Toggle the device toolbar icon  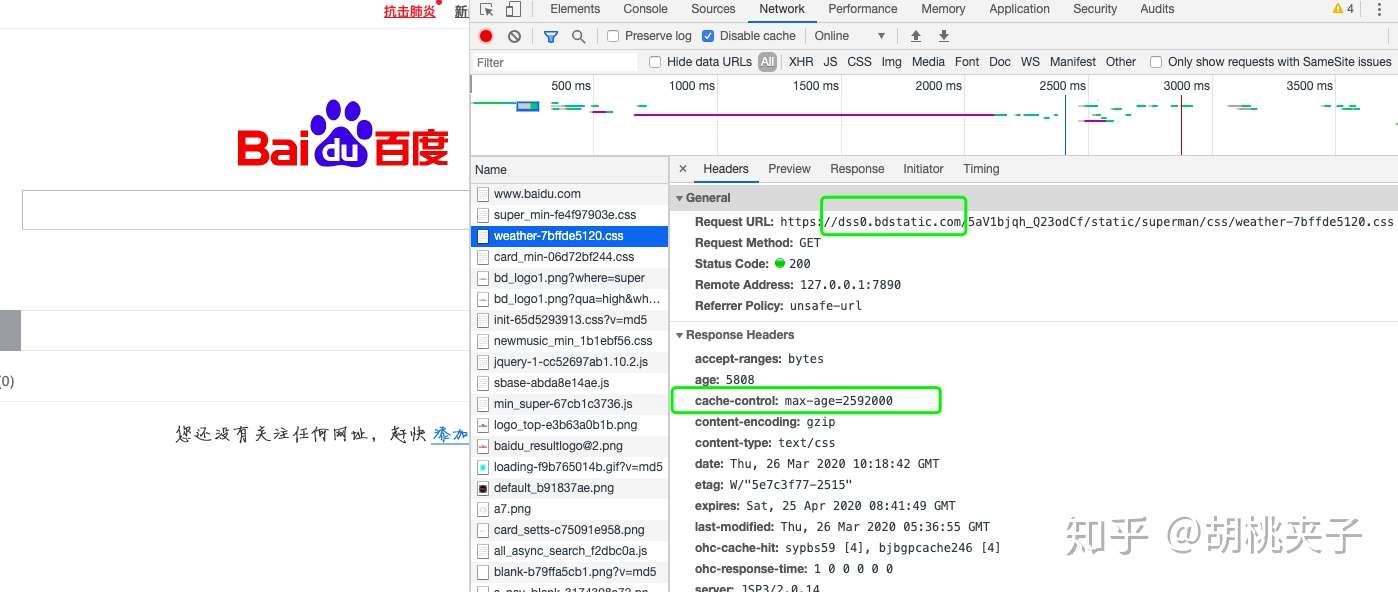pyautogui.click(x=512, y=9)
